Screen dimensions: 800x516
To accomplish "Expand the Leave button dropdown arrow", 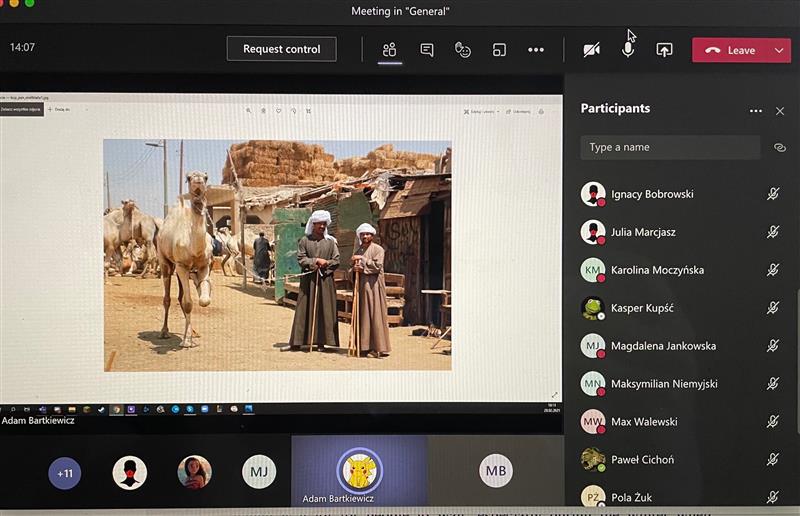I will (779, 50).
